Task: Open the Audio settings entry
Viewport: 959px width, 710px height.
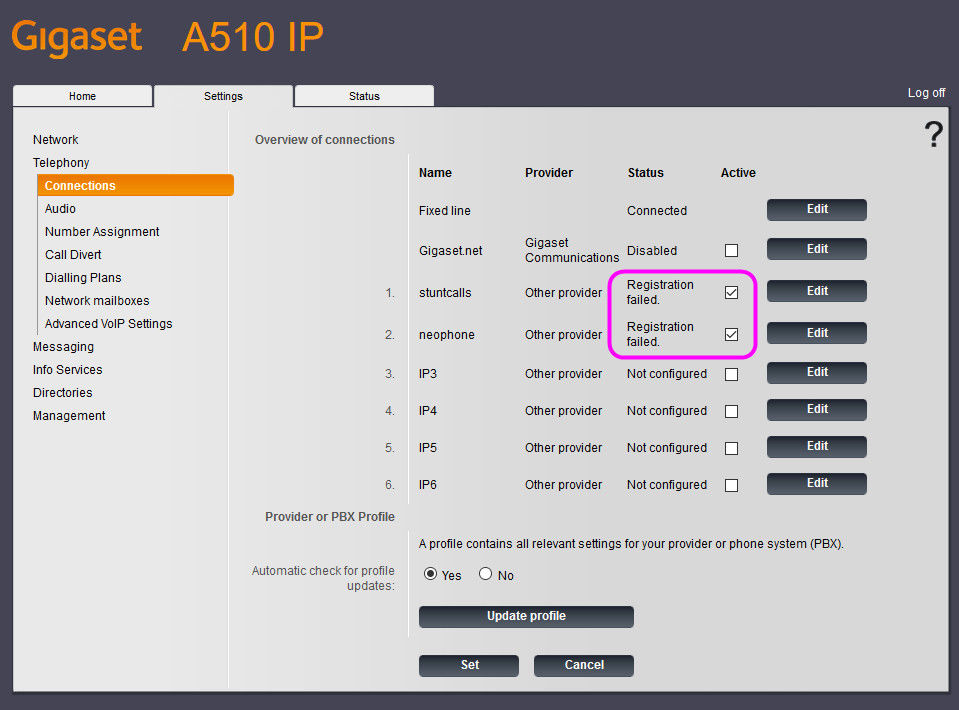Action: click(x=60, y=209)
